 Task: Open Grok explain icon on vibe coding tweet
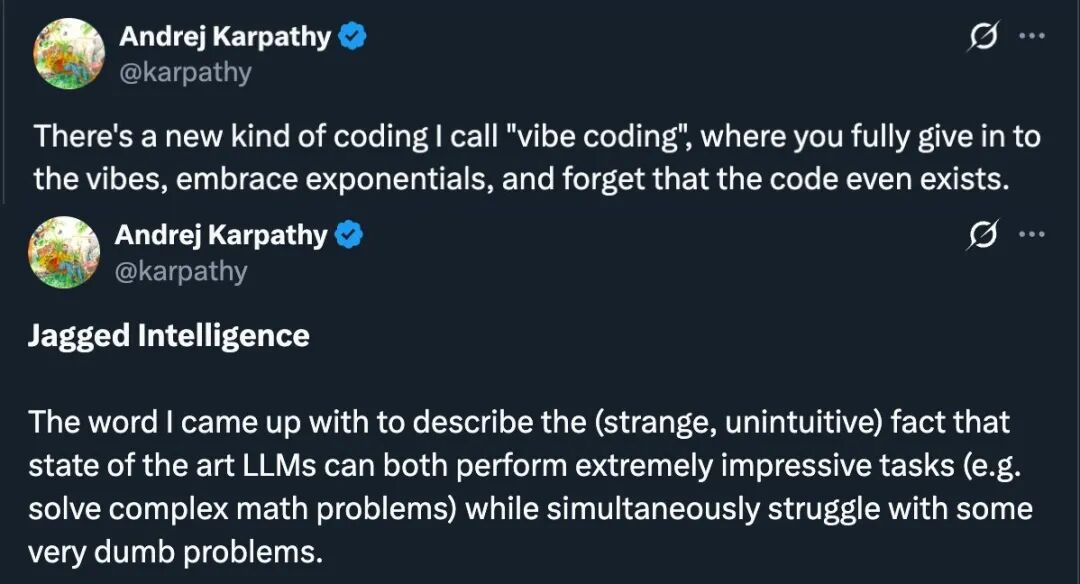point(983,37)
